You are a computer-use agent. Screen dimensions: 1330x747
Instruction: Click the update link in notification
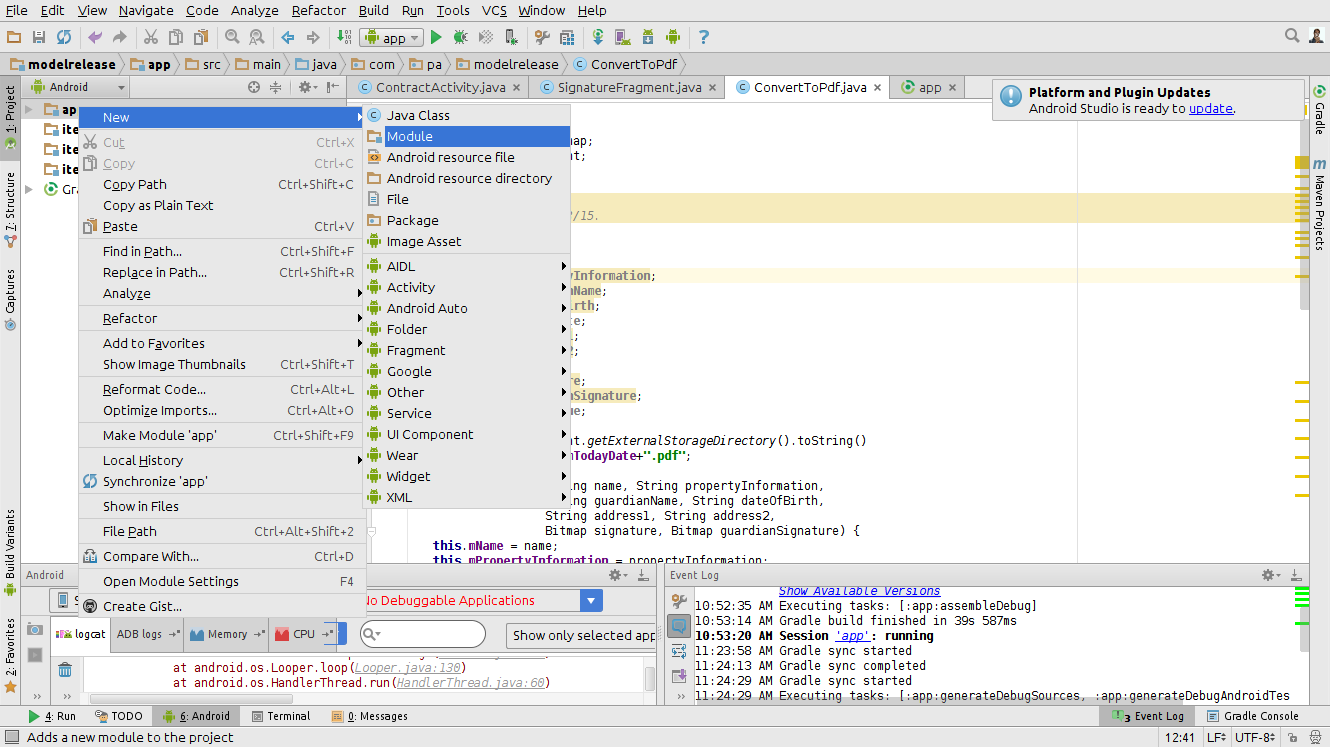(x=1210, y=109)
